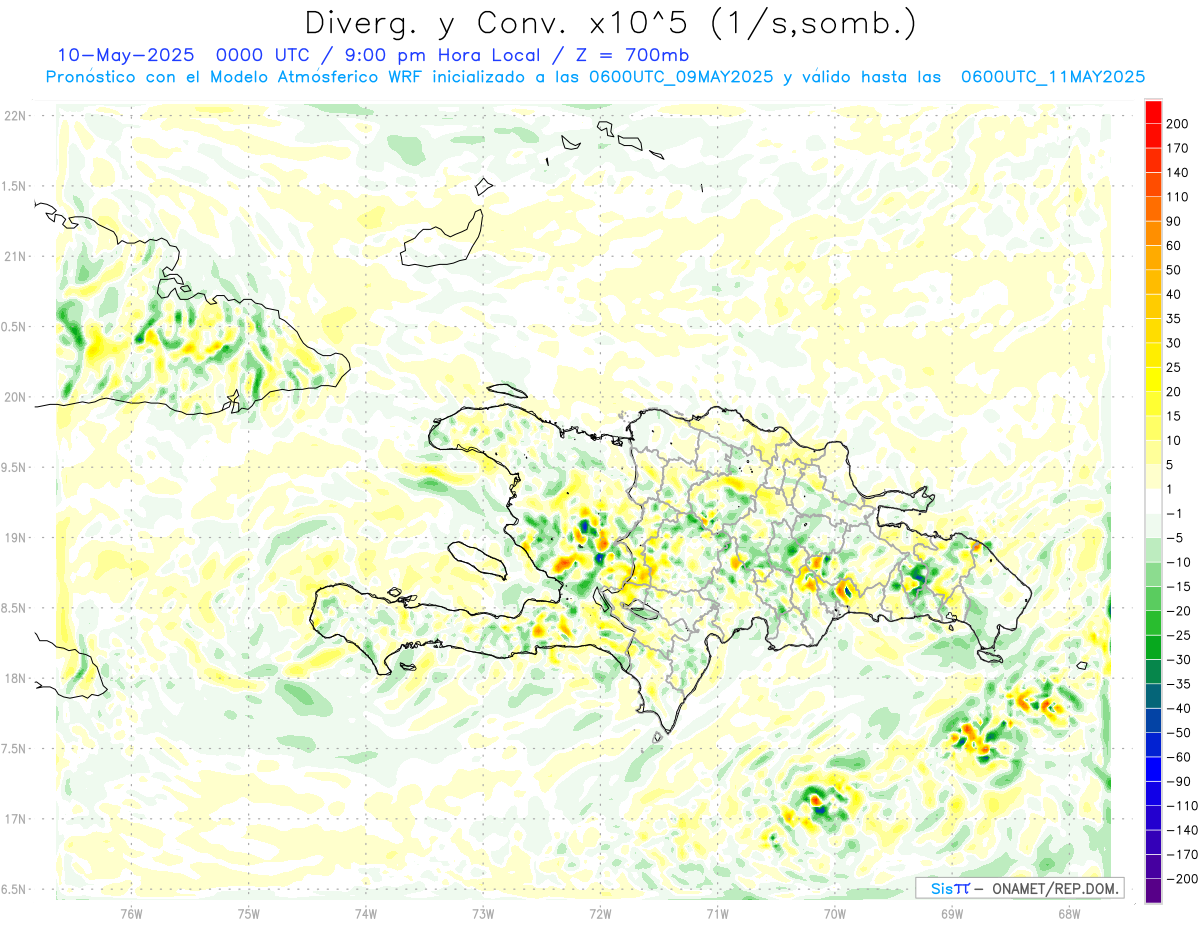Click the truncated "8.5N" latitude label
Image resolution: width=1200 pixels, height=927 pixels.
tap(14, 608)
